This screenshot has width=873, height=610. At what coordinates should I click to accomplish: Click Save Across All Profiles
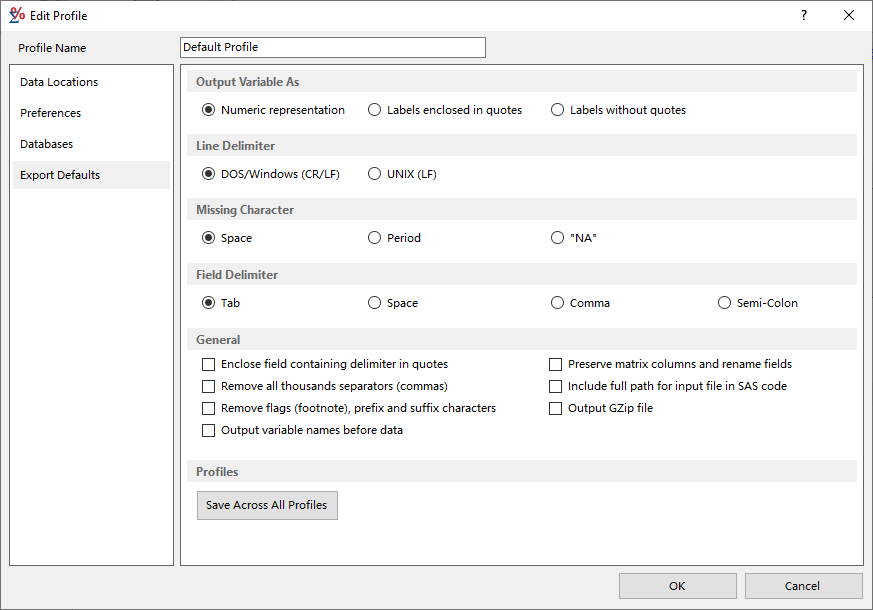pyautogui.click(x=266, y=505)
